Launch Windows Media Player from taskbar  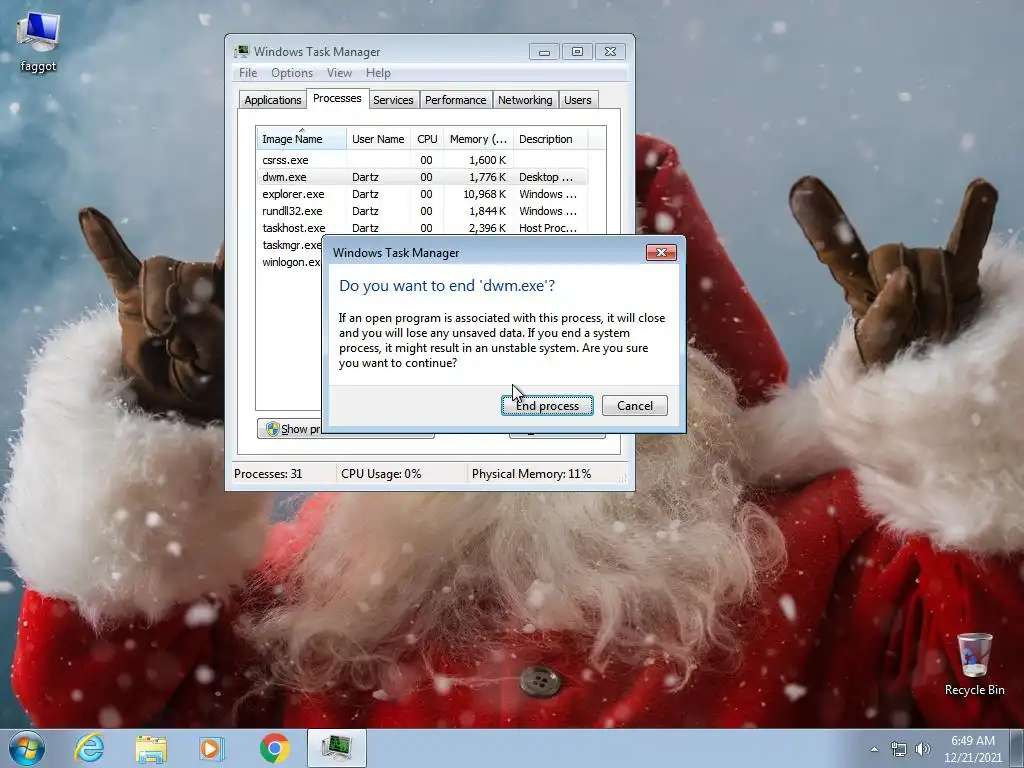pos(211,748)
